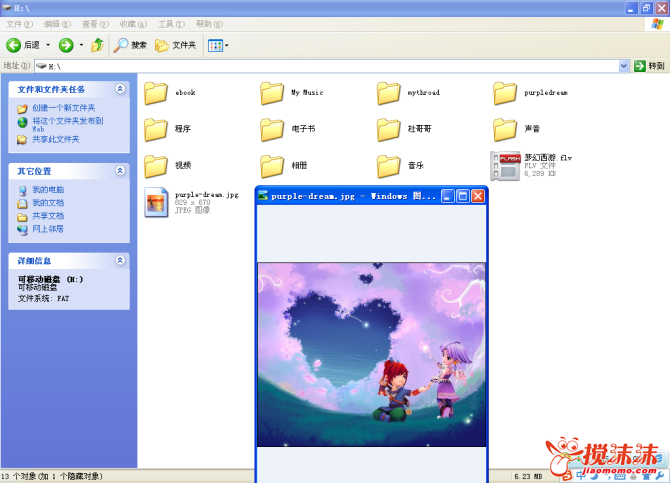Viewport: 670px width, 483px height.
Task: Click the green Forward arrow button
Action: pos(66,45)
